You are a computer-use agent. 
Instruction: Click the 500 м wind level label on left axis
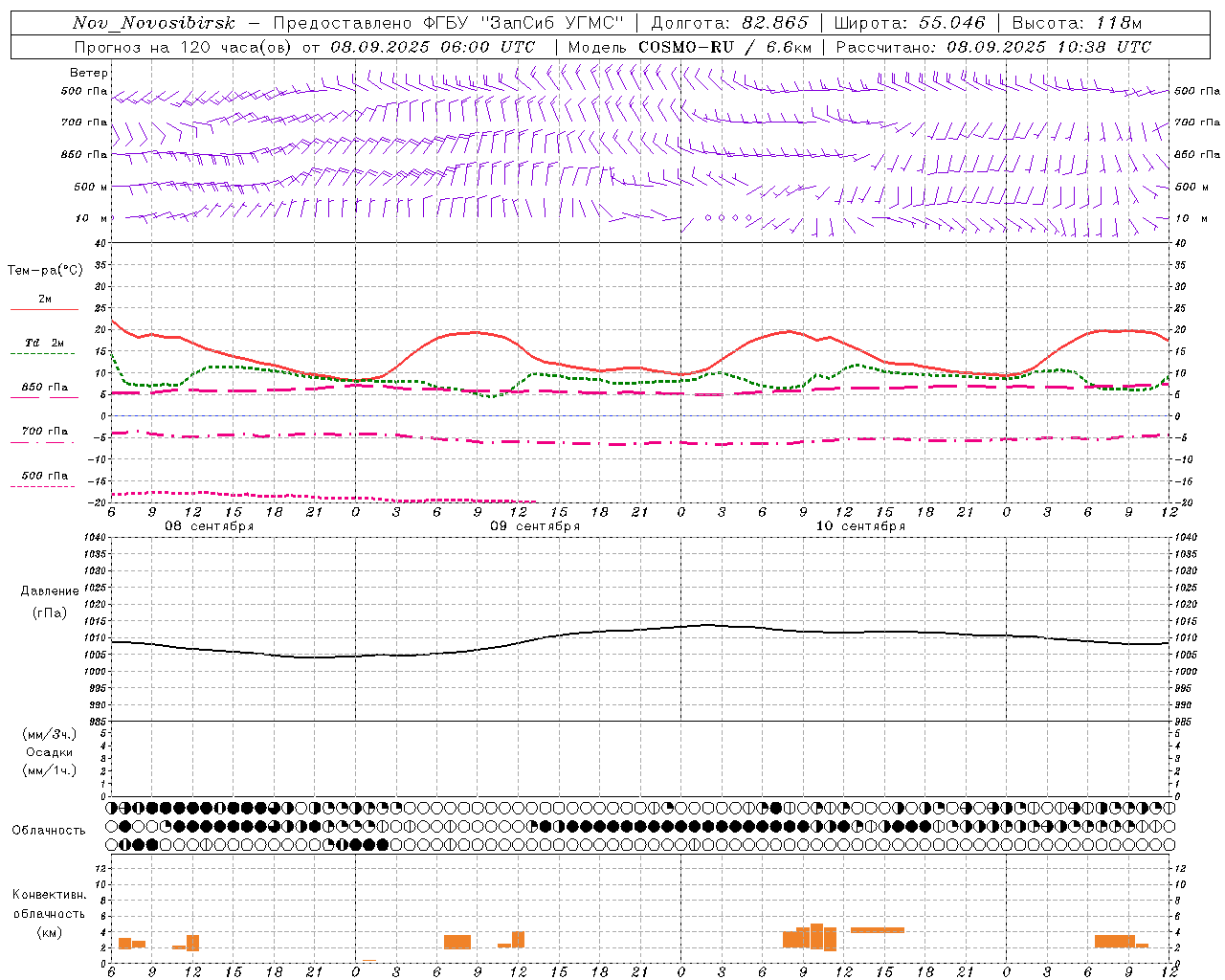coord(91,187)
